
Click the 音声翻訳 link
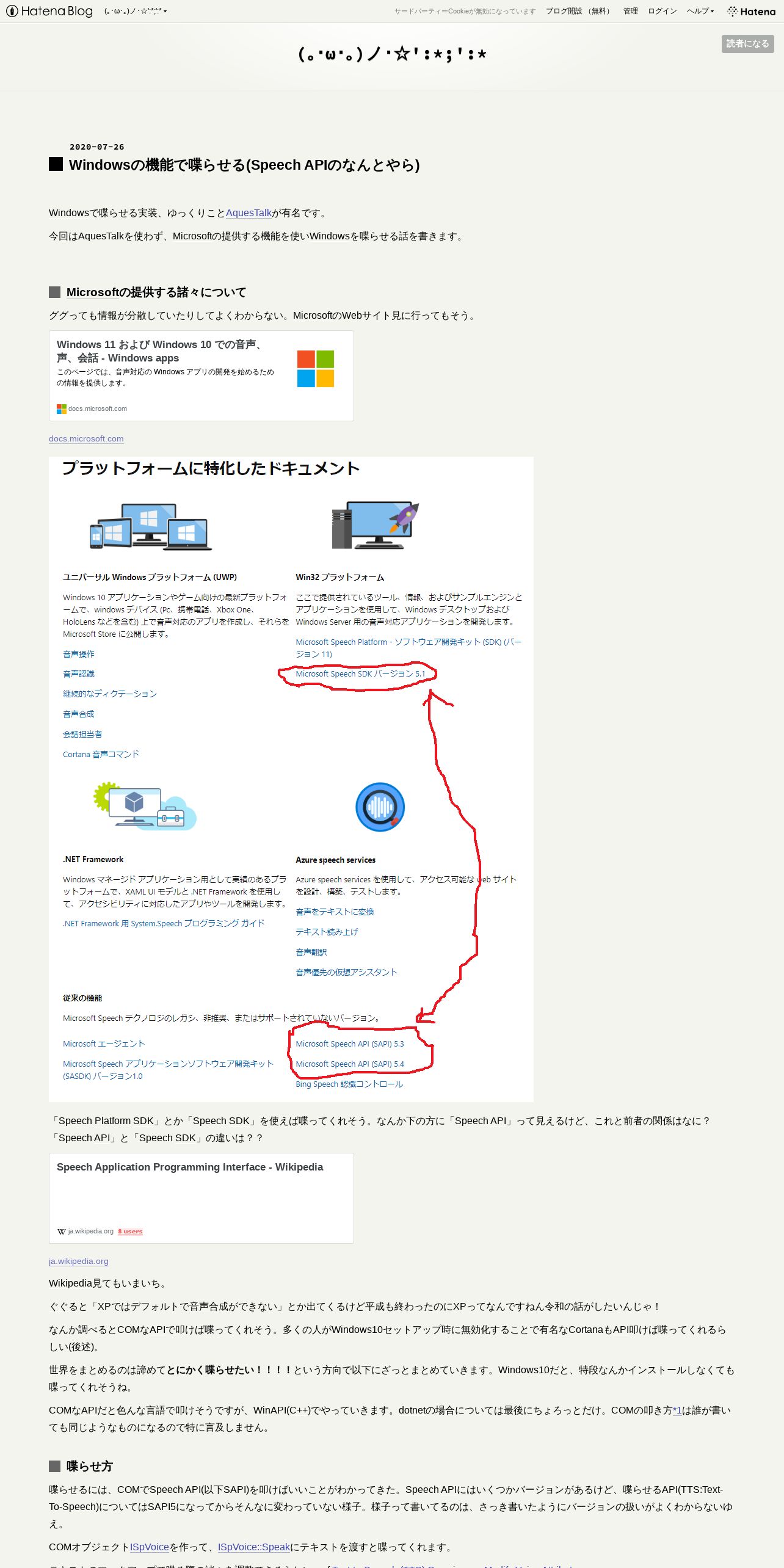[x=311, y=952]
